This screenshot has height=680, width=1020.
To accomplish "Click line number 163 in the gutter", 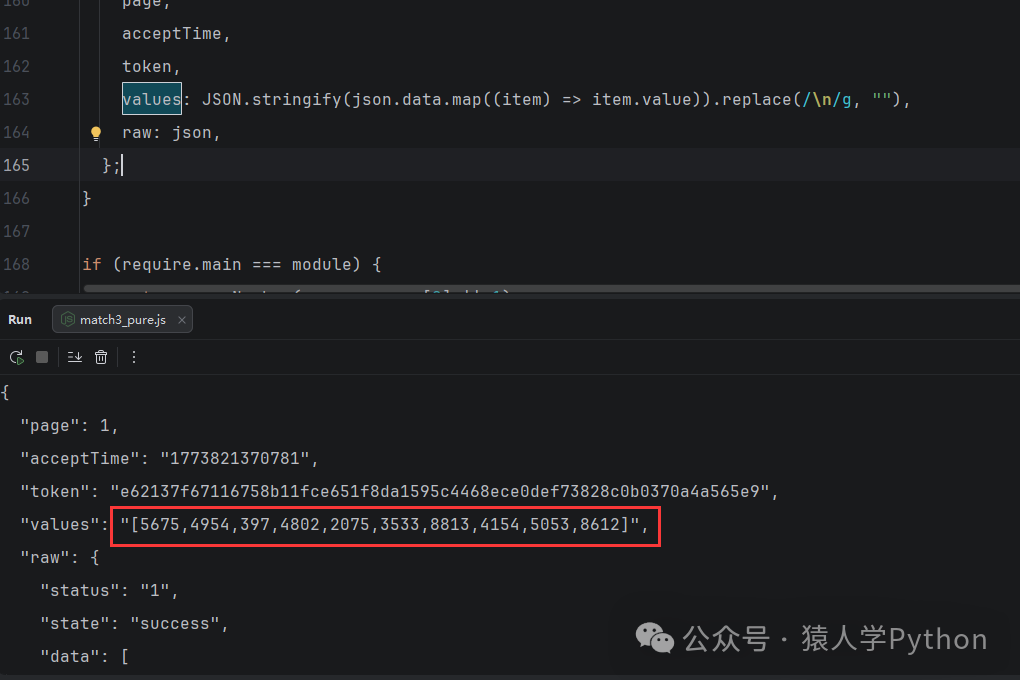I will [16, 99].
